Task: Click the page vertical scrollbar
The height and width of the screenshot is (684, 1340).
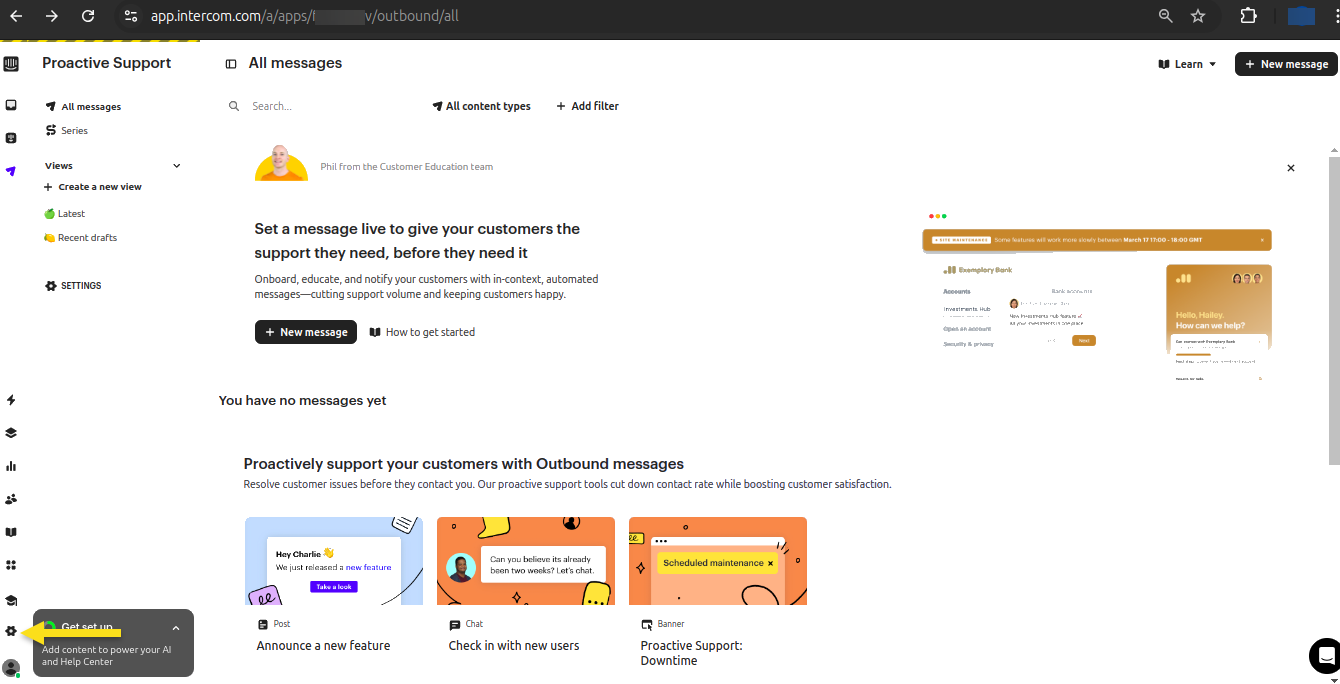Action: [x=1334, y=310]
